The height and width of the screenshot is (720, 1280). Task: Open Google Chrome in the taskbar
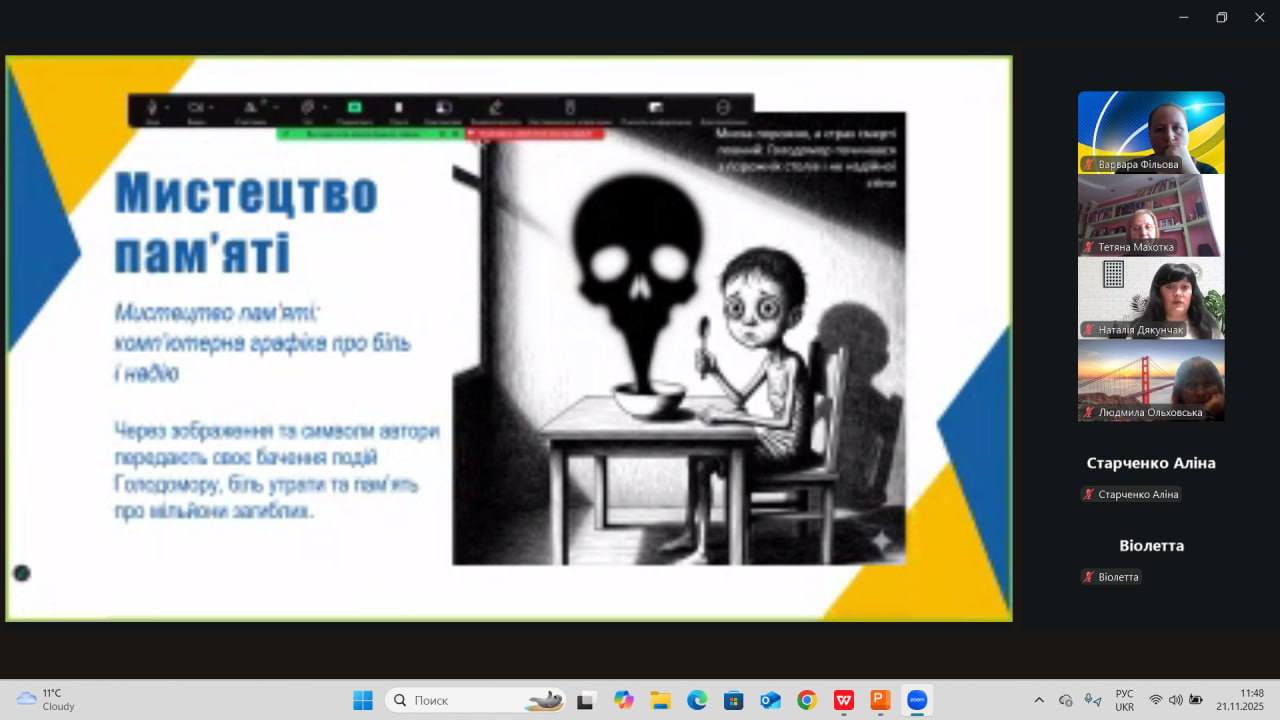(x=806, y=700)
